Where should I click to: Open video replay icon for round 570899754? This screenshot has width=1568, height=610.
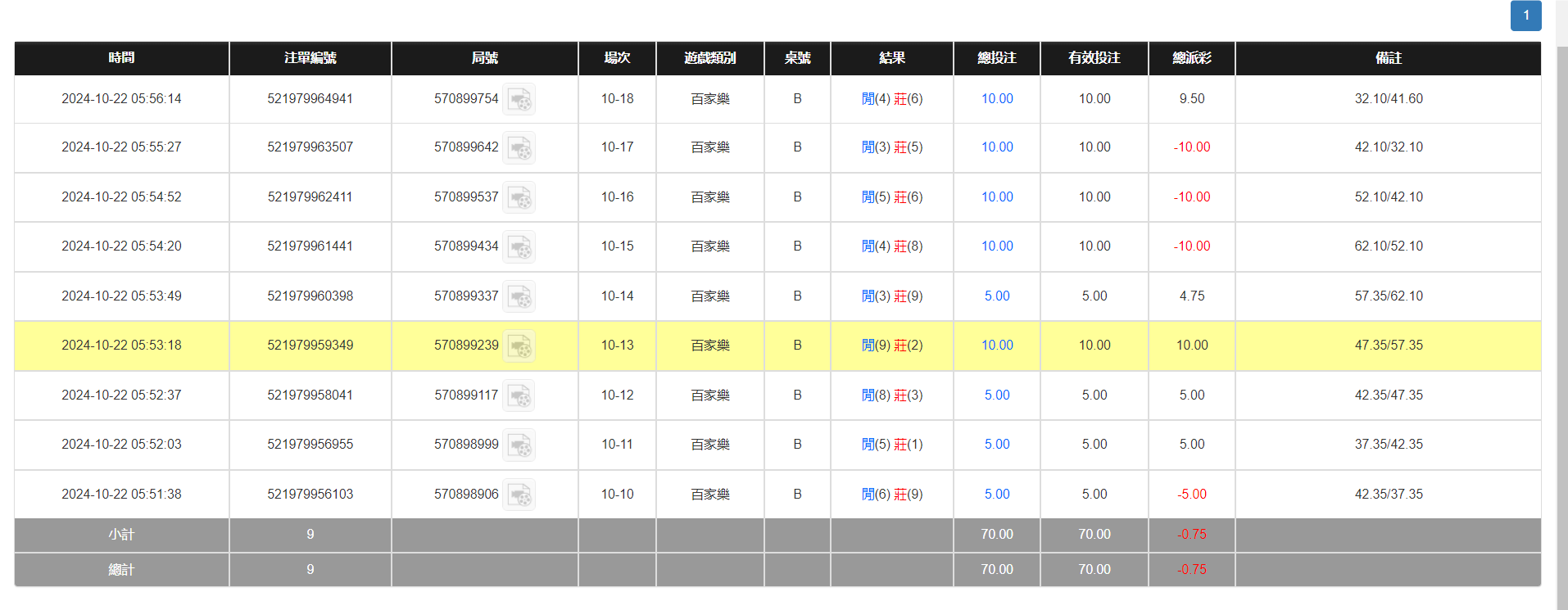[519, 99]
